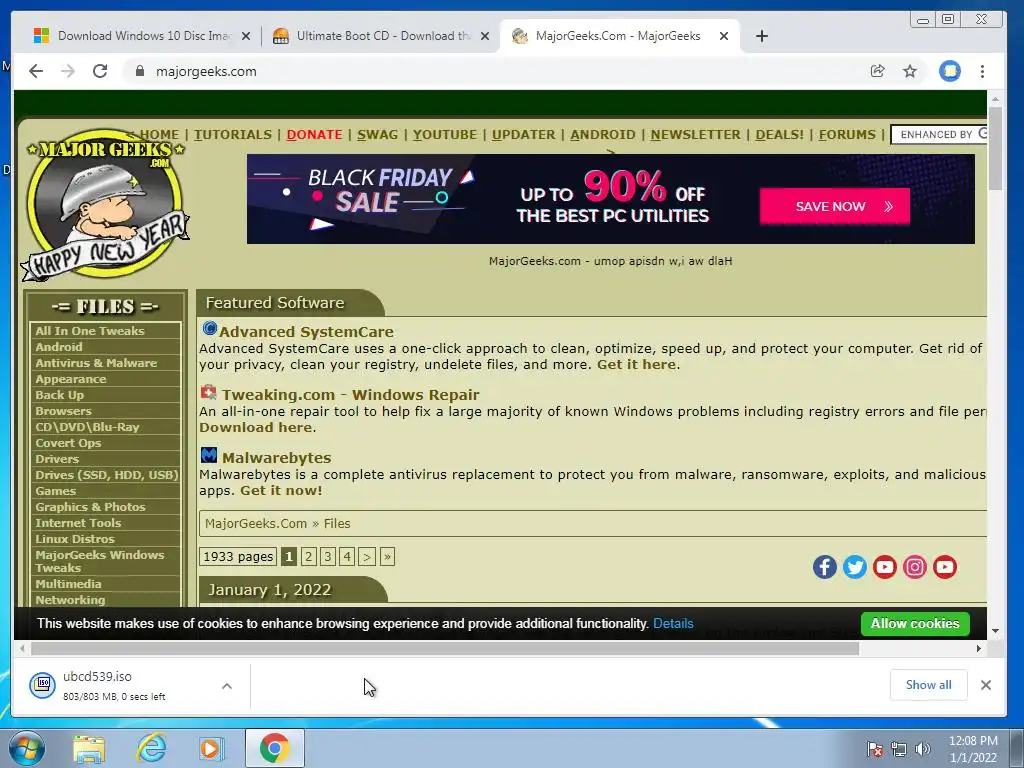The image size is (1024, 768).
Task: Open MajorGeeks Facebook page icon
Action: pos(825,567)
